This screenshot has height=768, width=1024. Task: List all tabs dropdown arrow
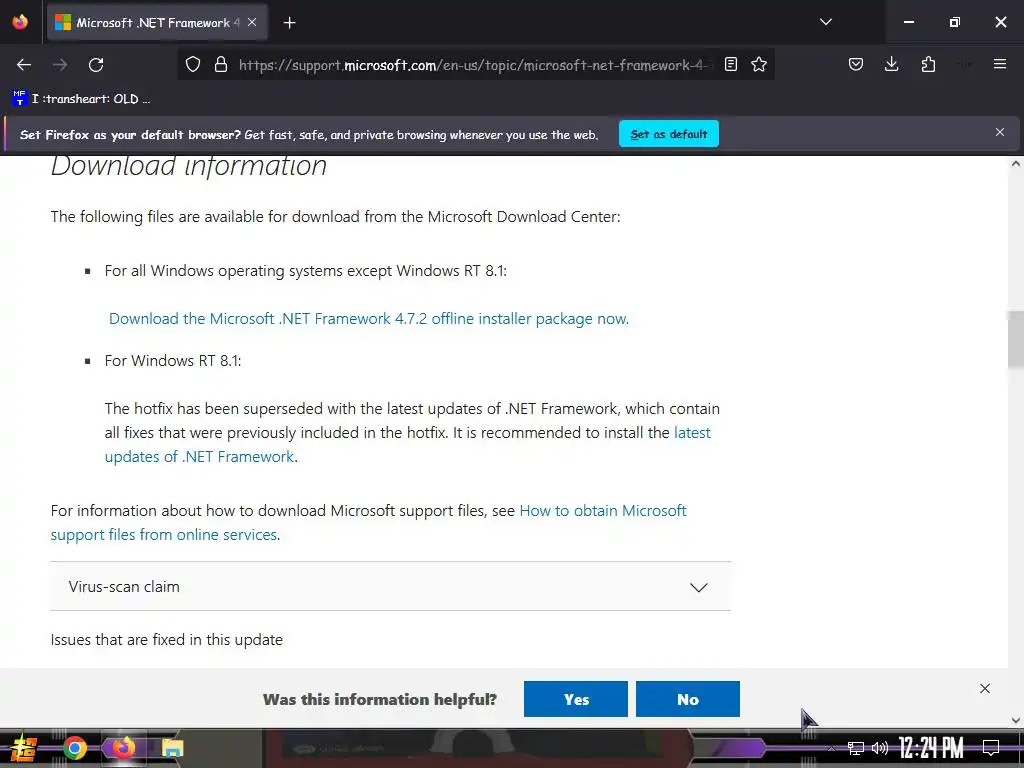pyautogui.click(x=826, y=22)
